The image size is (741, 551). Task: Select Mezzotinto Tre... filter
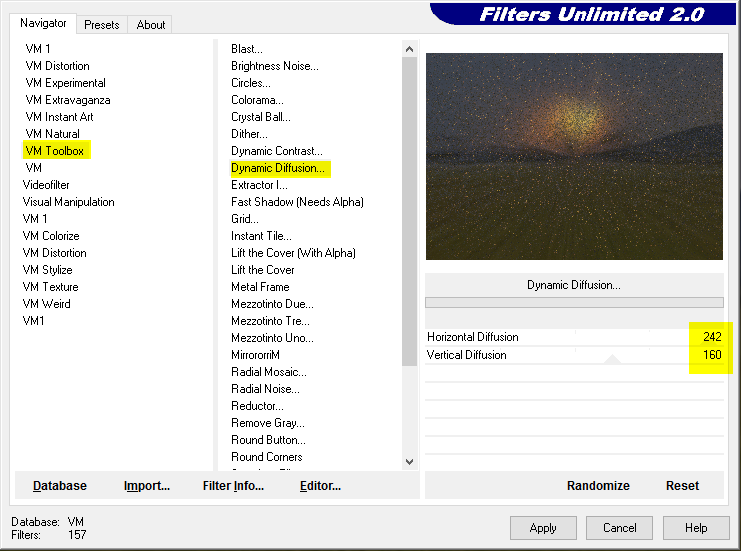click(x=270, y=321)
